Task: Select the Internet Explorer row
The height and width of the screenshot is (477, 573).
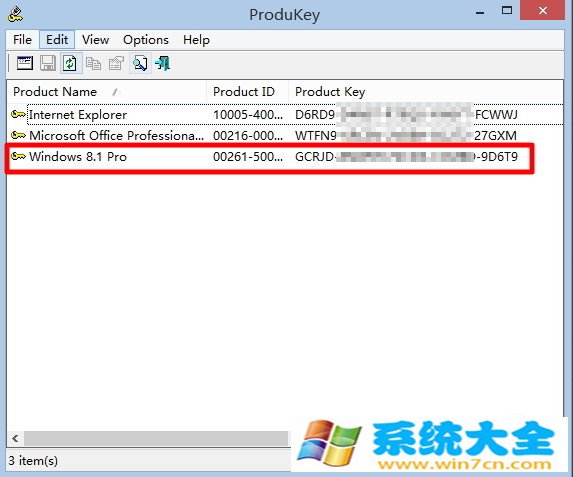Action: click(285, 114)
